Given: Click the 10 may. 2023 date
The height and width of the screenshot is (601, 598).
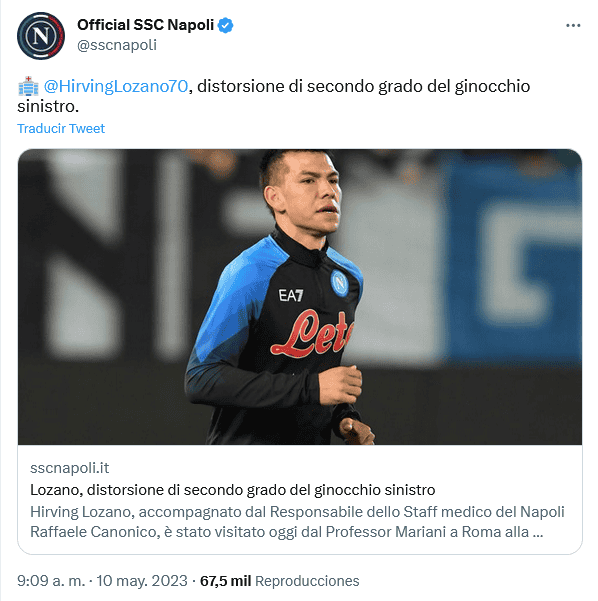Looking at the screenshot, I should pos(141,581).
